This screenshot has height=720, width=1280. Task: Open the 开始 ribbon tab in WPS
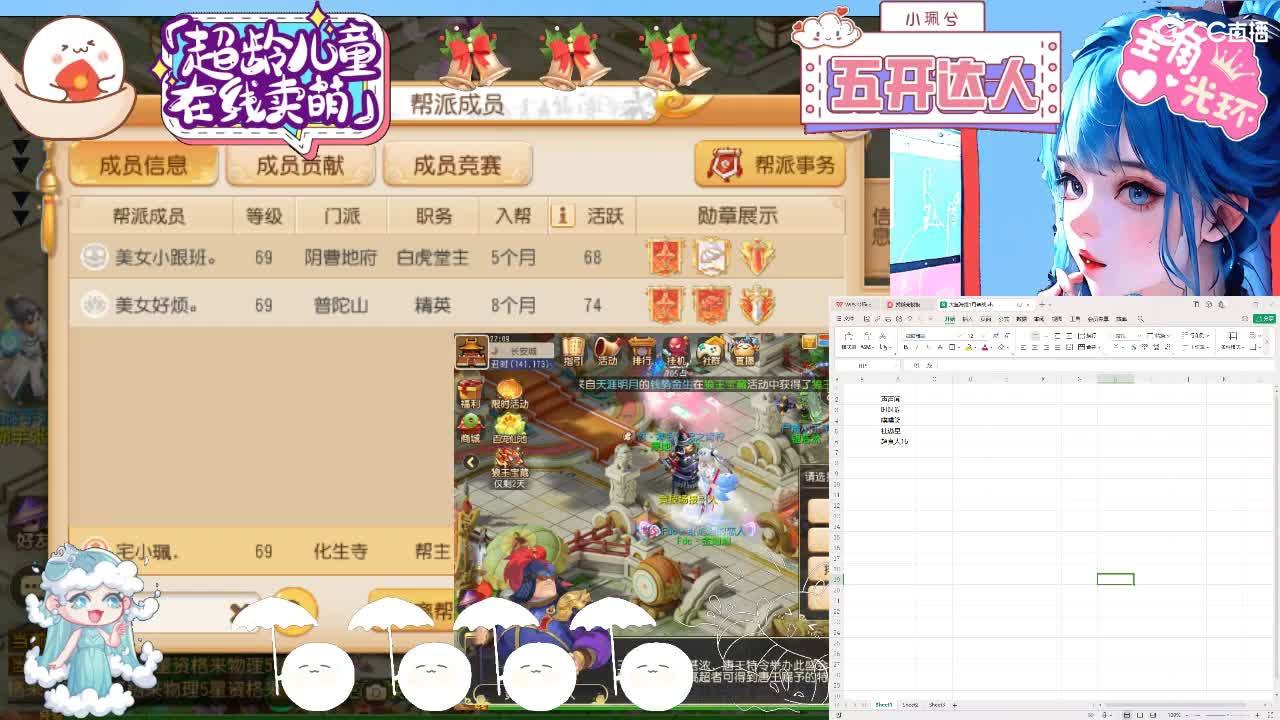[950, 319]
